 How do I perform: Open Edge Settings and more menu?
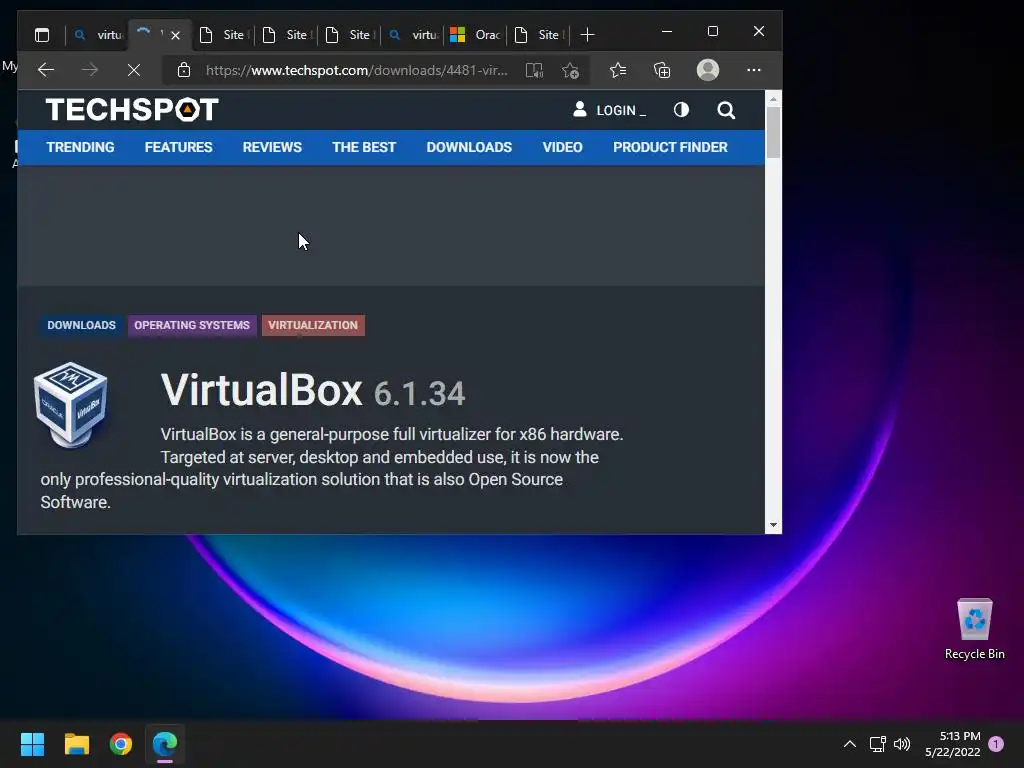click(x=754, y=70)
